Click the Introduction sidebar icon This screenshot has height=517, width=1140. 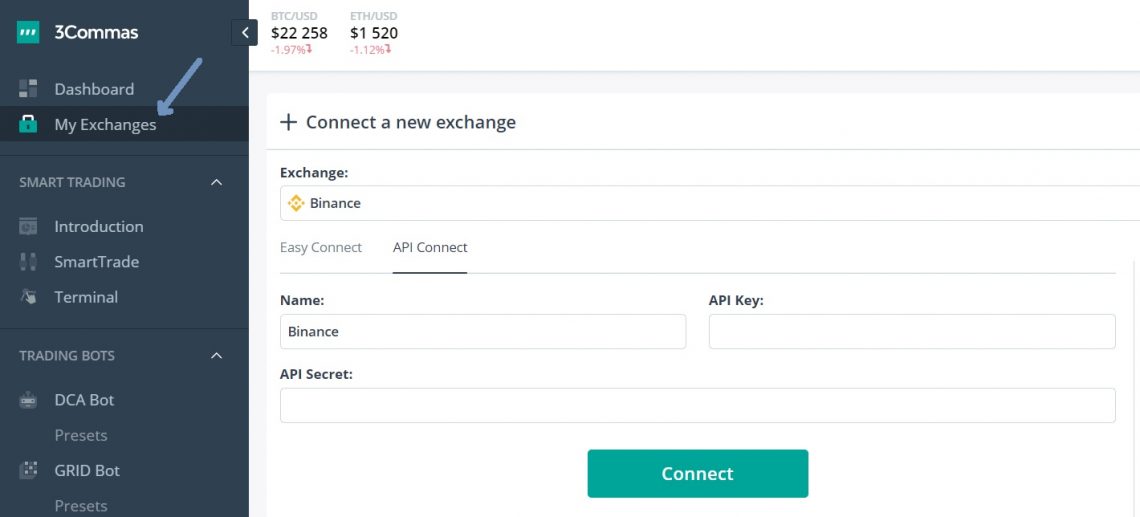click(x=28, y=227)
